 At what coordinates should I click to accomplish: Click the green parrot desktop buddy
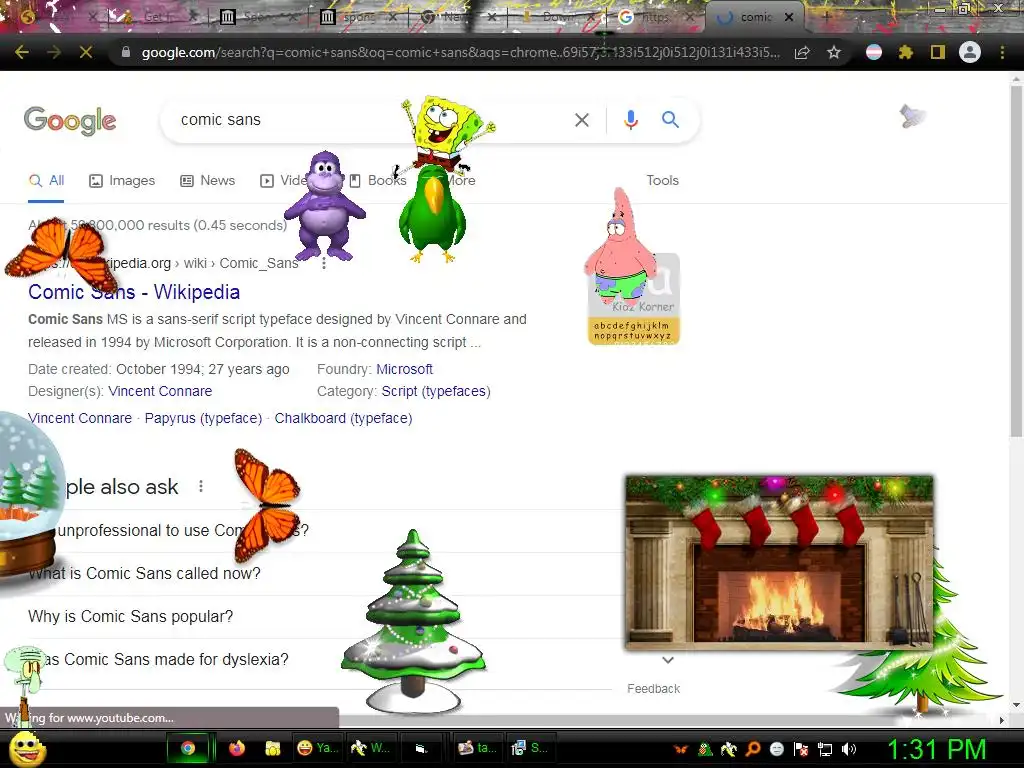tap(432, 214)
